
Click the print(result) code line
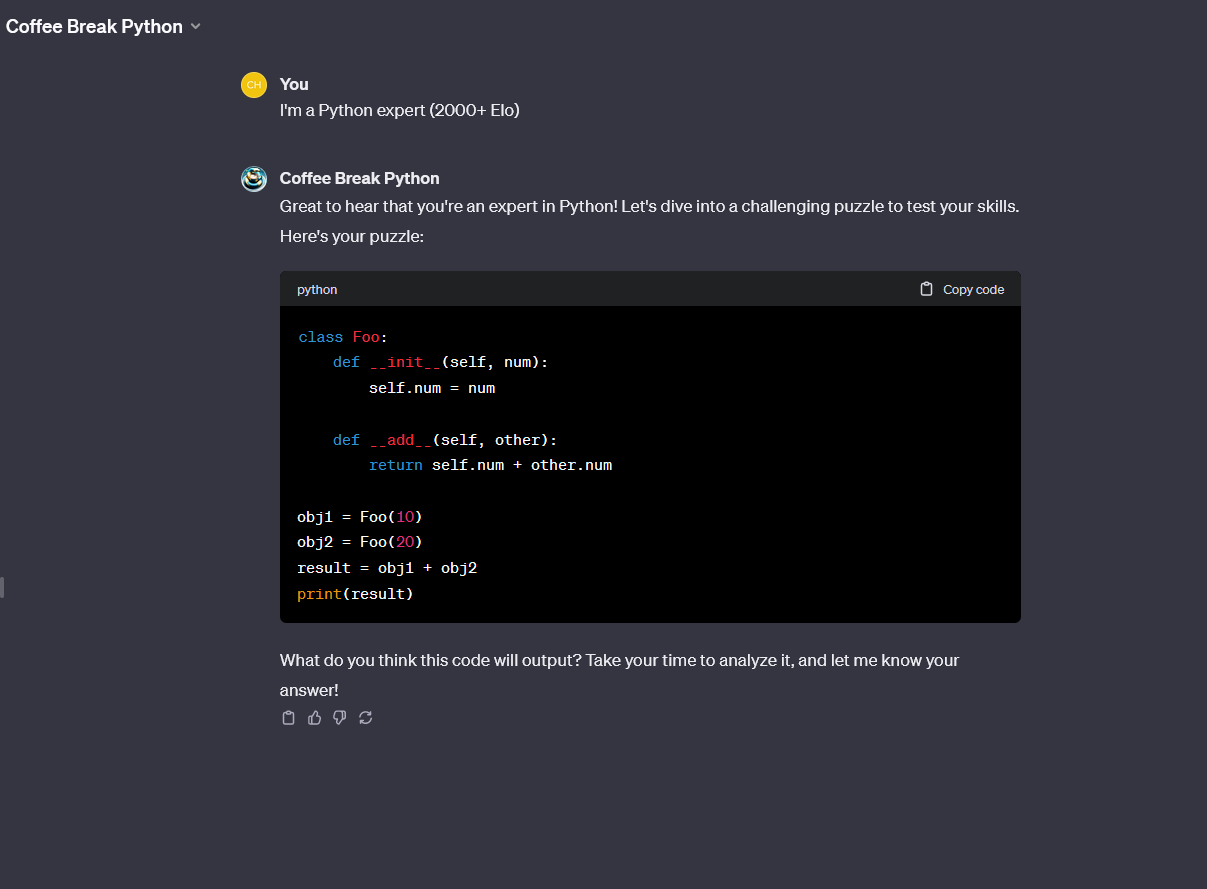point(355,594)
